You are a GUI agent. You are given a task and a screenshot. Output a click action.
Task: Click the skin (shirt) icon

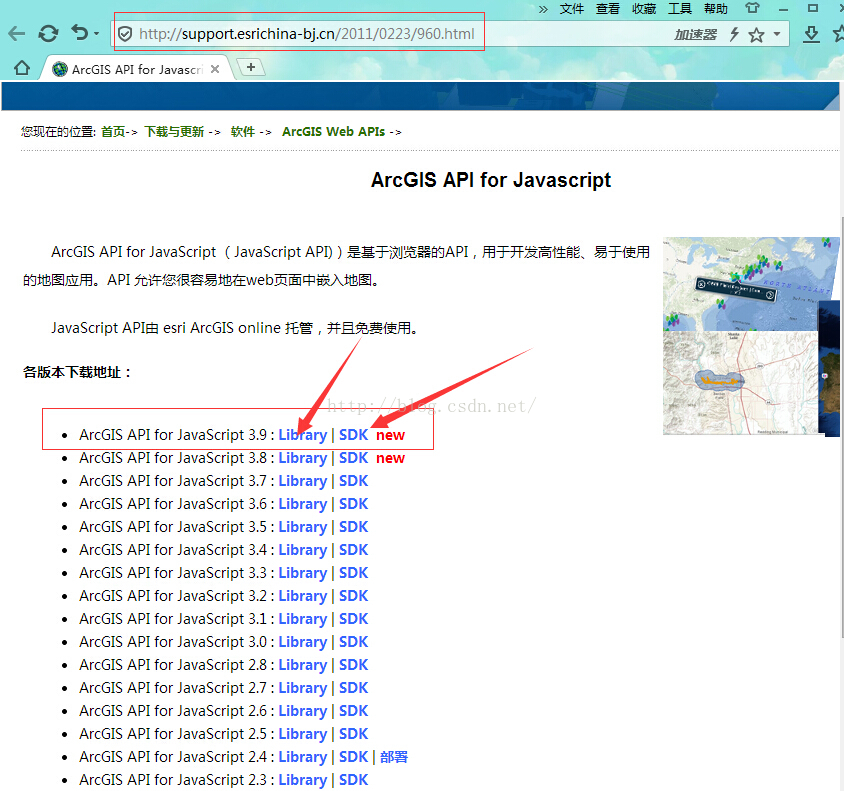click(x=752, y=8)
